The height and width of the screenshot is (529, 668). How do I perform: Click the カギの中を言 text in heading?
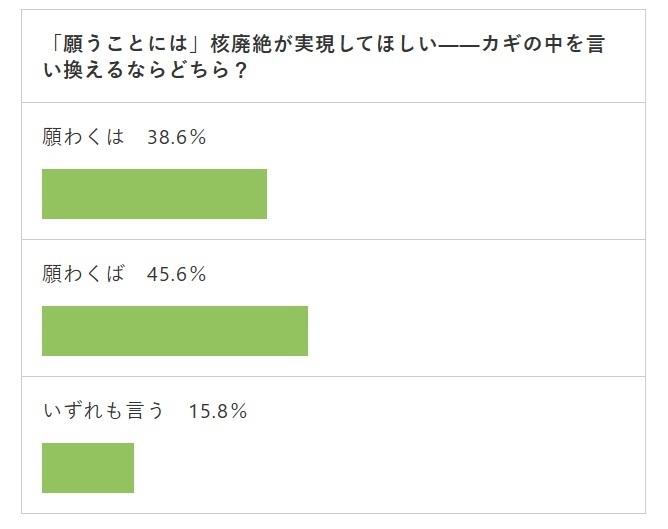tap(543, 44)
